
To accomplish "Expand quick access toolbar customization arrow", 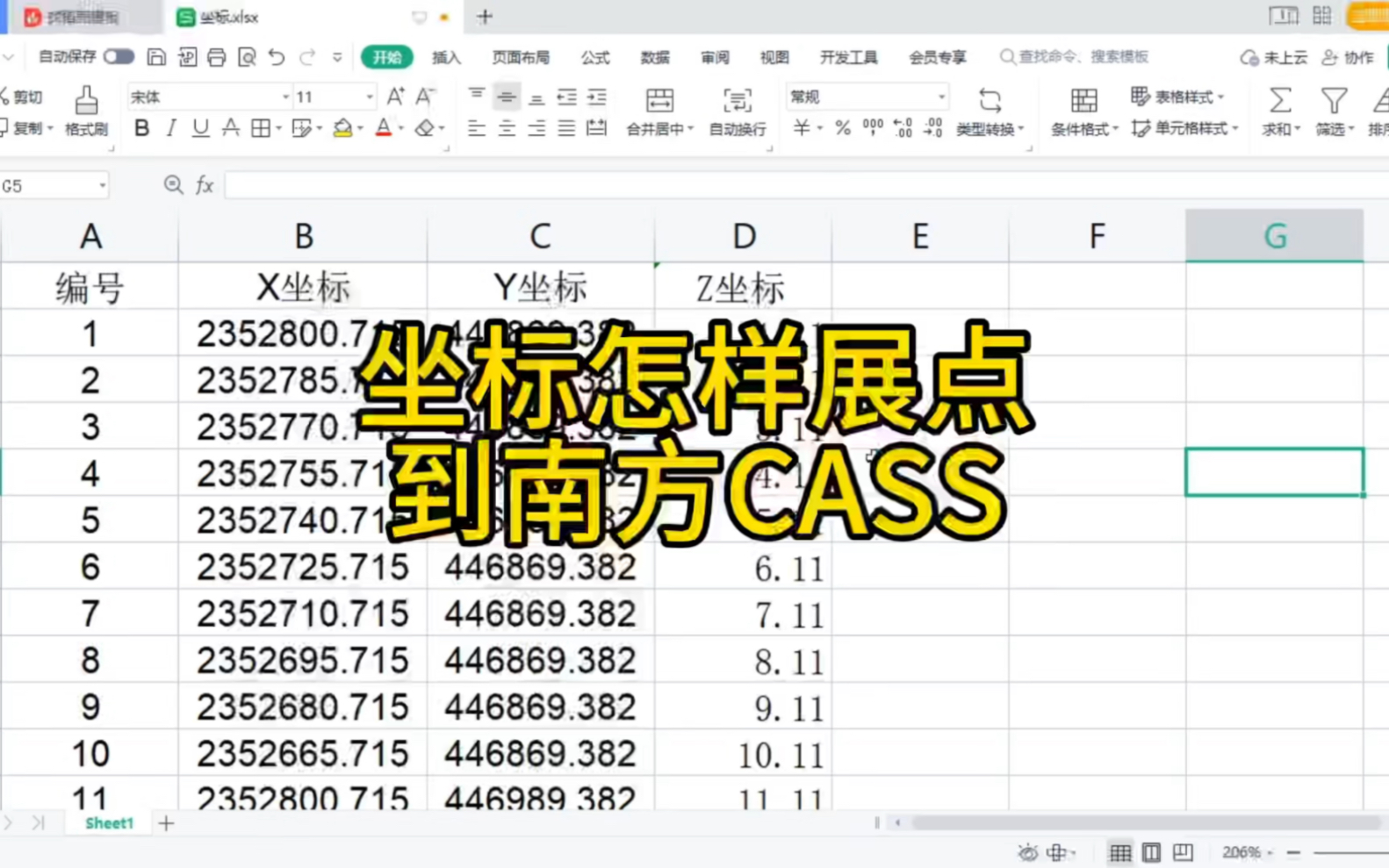I will [337, 58].
